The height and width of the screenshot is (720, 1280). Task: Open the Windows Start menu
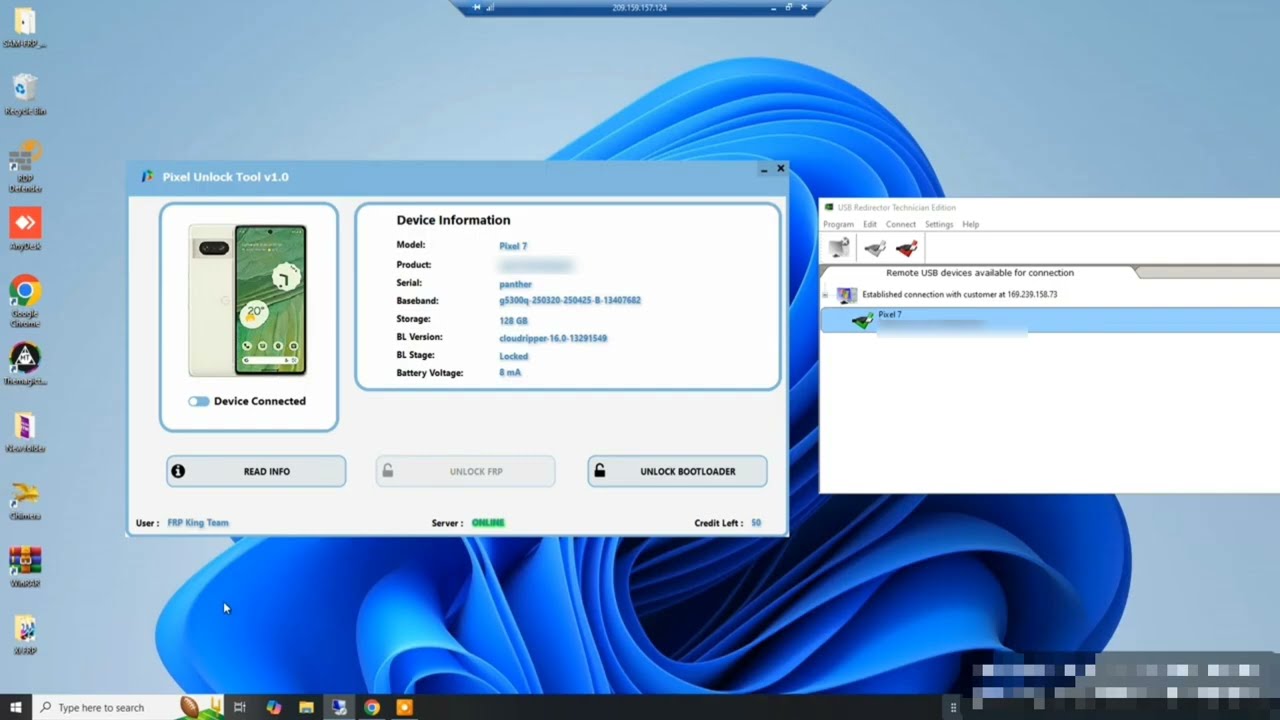click(x=15, y=707)
